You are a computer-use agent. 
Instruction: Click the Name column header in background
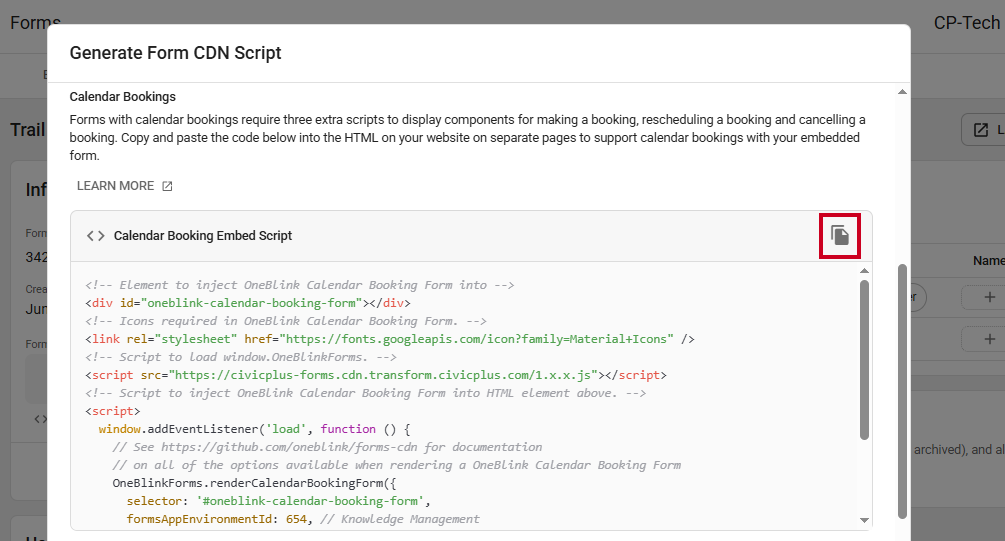988,261
